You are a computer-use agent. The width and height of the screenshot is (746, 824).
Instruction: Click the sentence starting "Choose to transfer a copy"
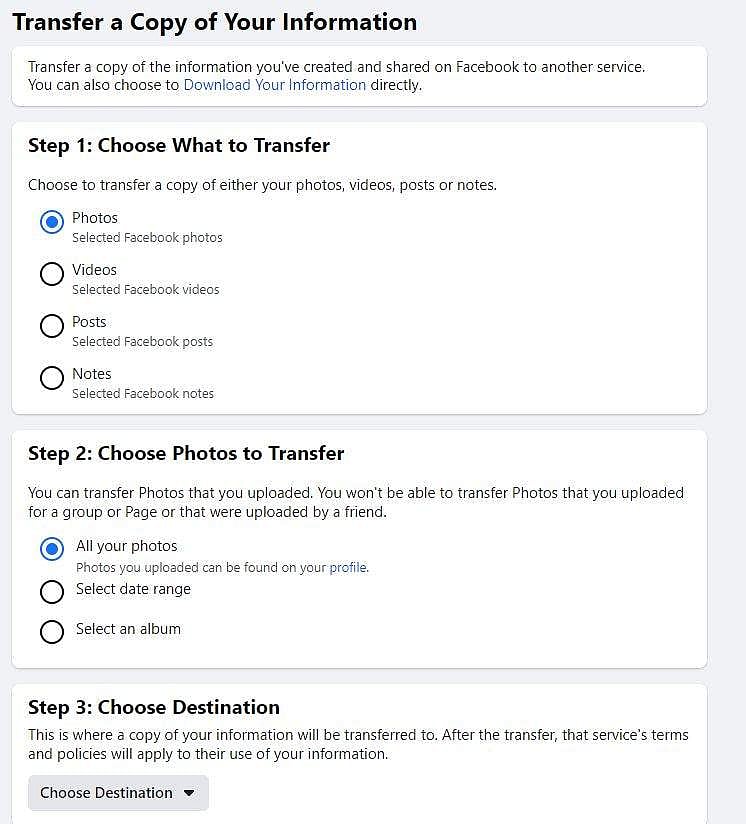tap(262, 185)
